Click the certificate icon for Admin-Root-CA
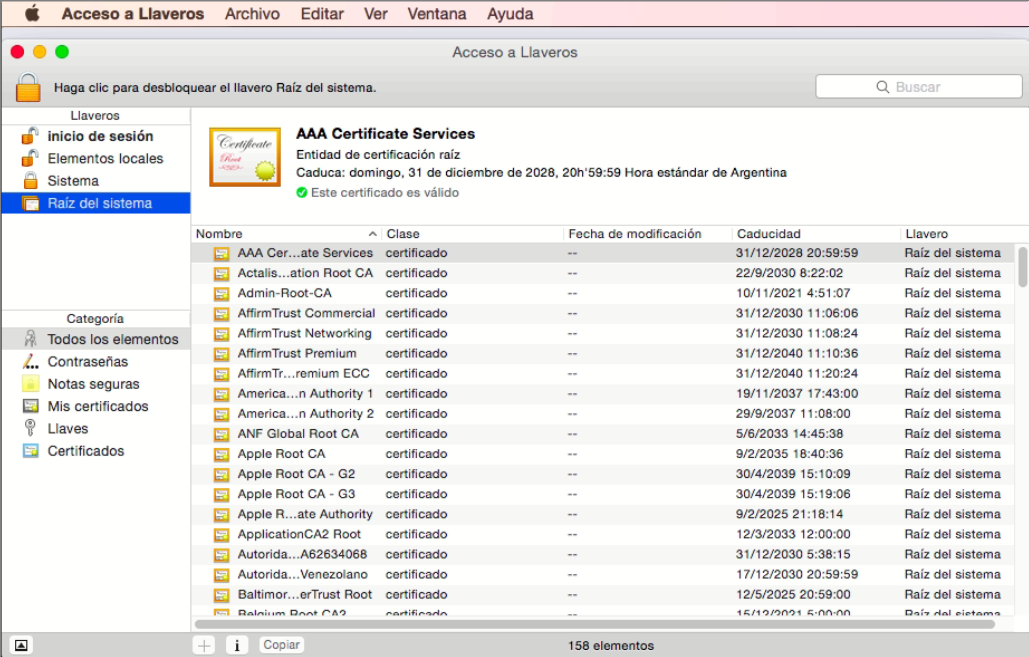The image size is (1029, 657). [222, 293]
